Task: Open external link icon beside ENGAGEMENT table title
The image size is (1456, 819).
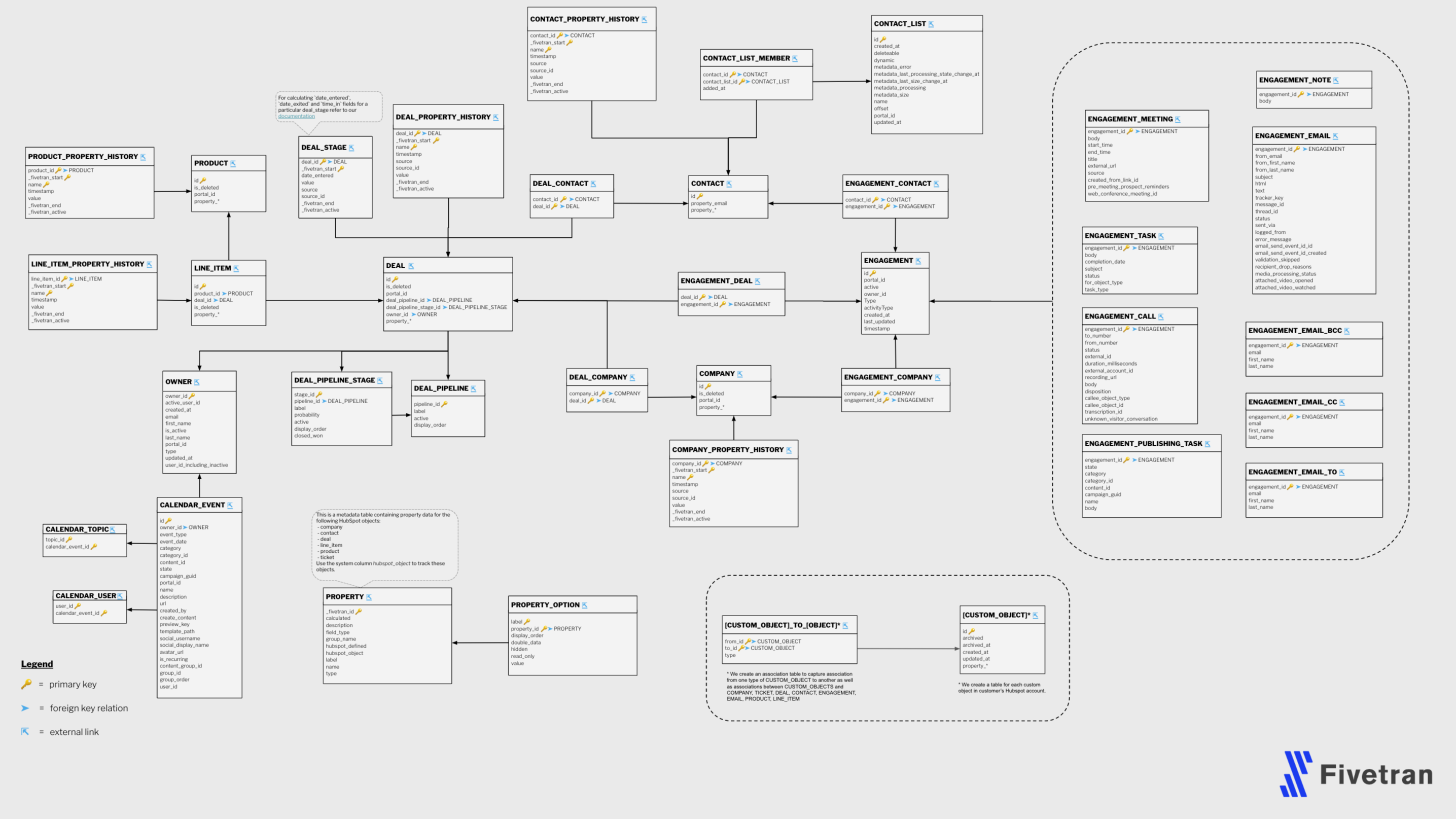Action: tap(918, 261)
